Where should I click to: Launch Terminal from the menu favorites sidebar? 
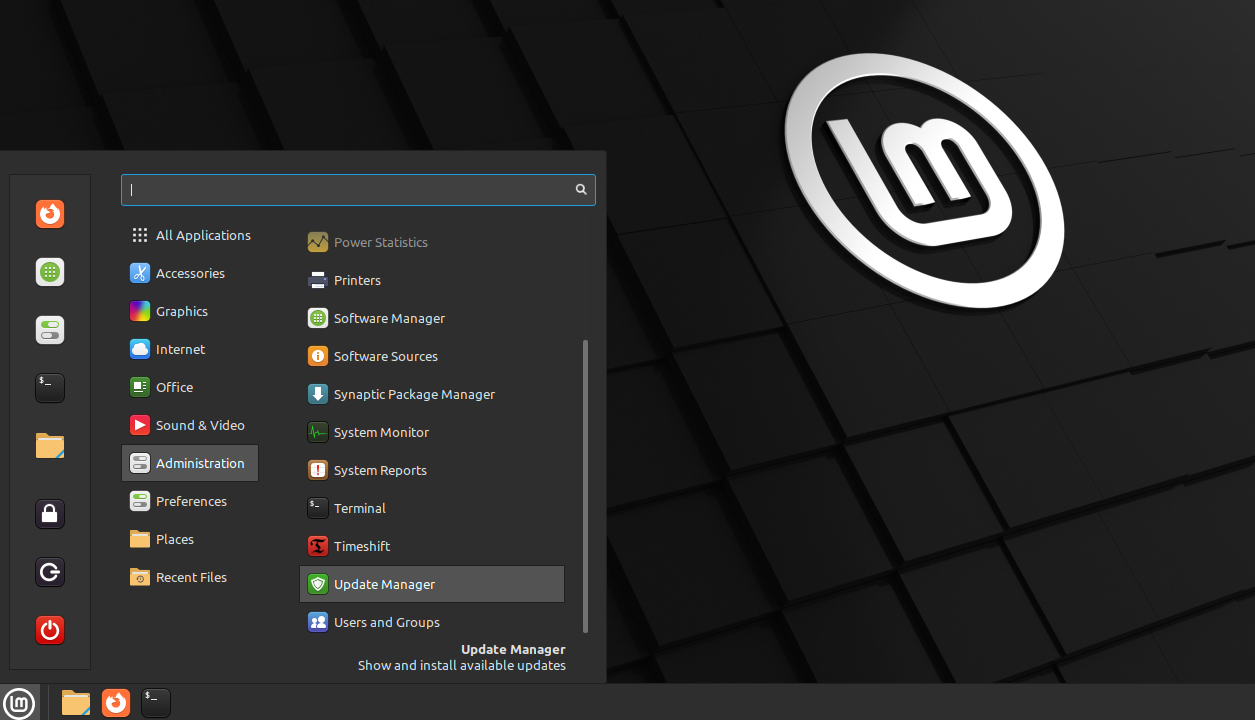tap(50, 388)
